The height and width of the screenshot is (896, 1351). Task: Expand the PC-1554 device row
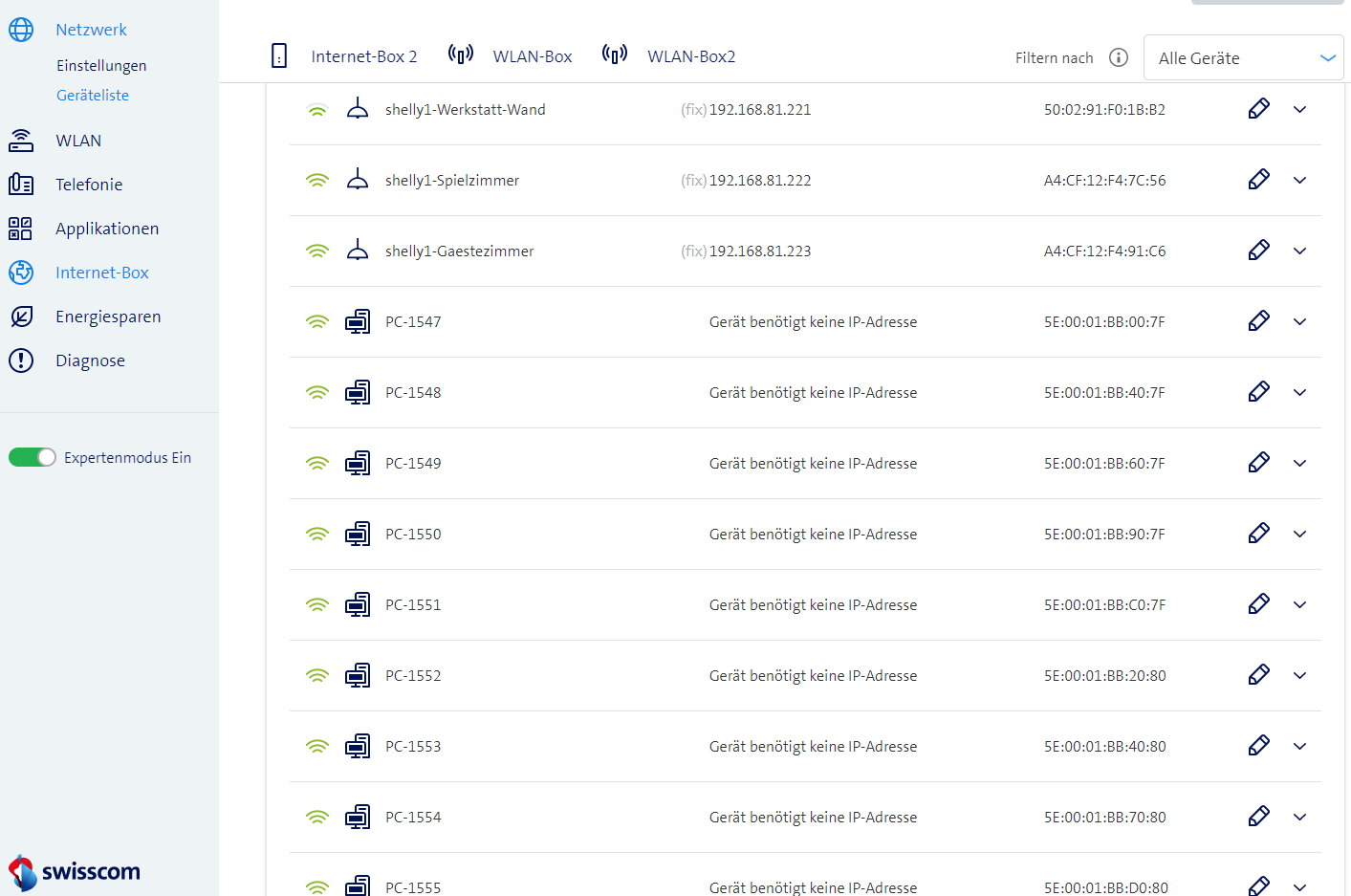click(1299, 817)
